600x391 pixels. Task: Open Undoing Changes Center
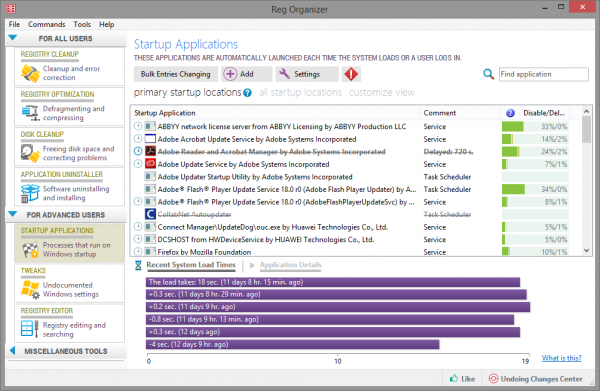pos(536,378)
